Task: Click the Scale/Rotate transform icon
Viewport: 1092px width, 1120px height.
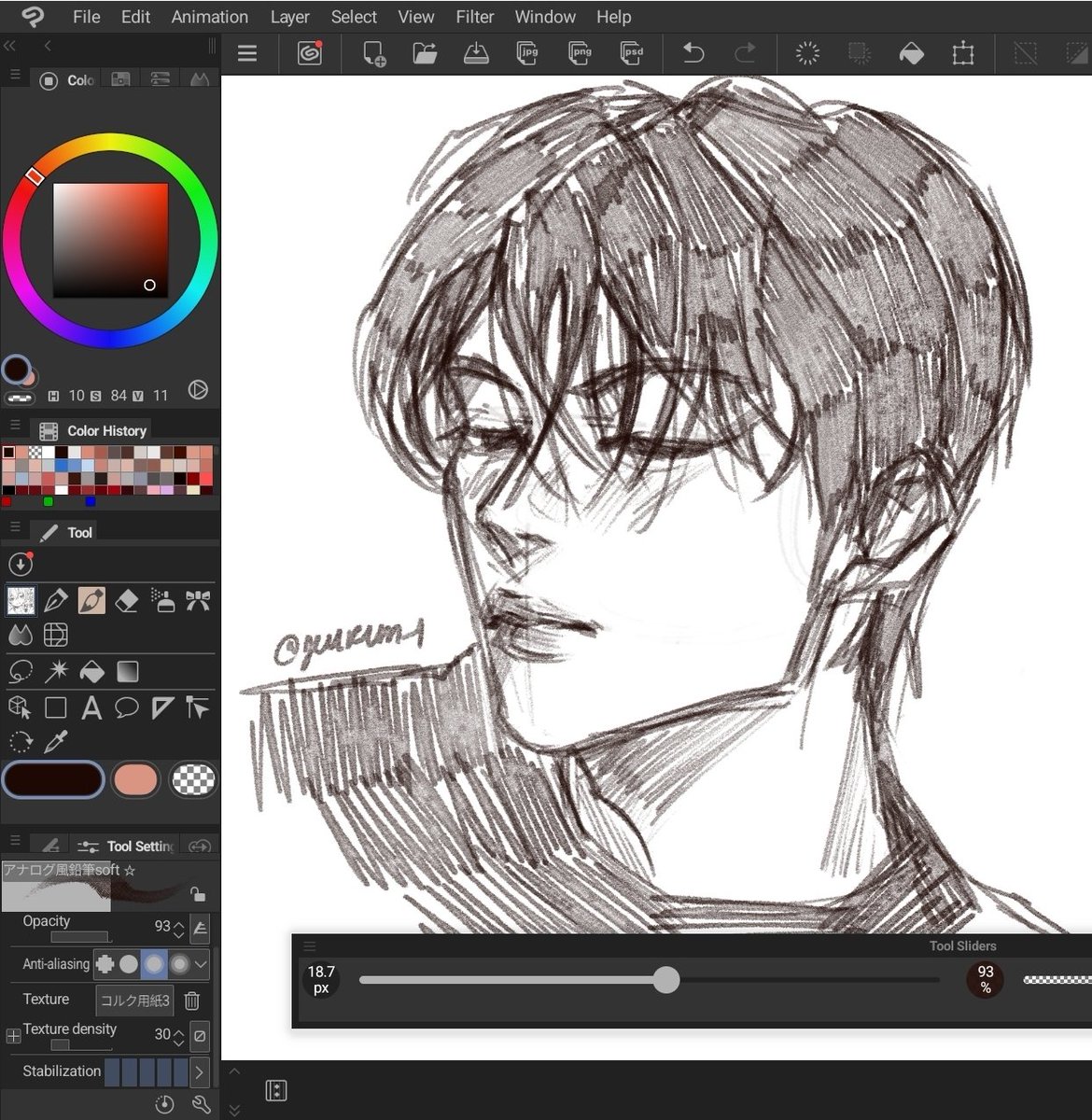Action: point(963,53)
